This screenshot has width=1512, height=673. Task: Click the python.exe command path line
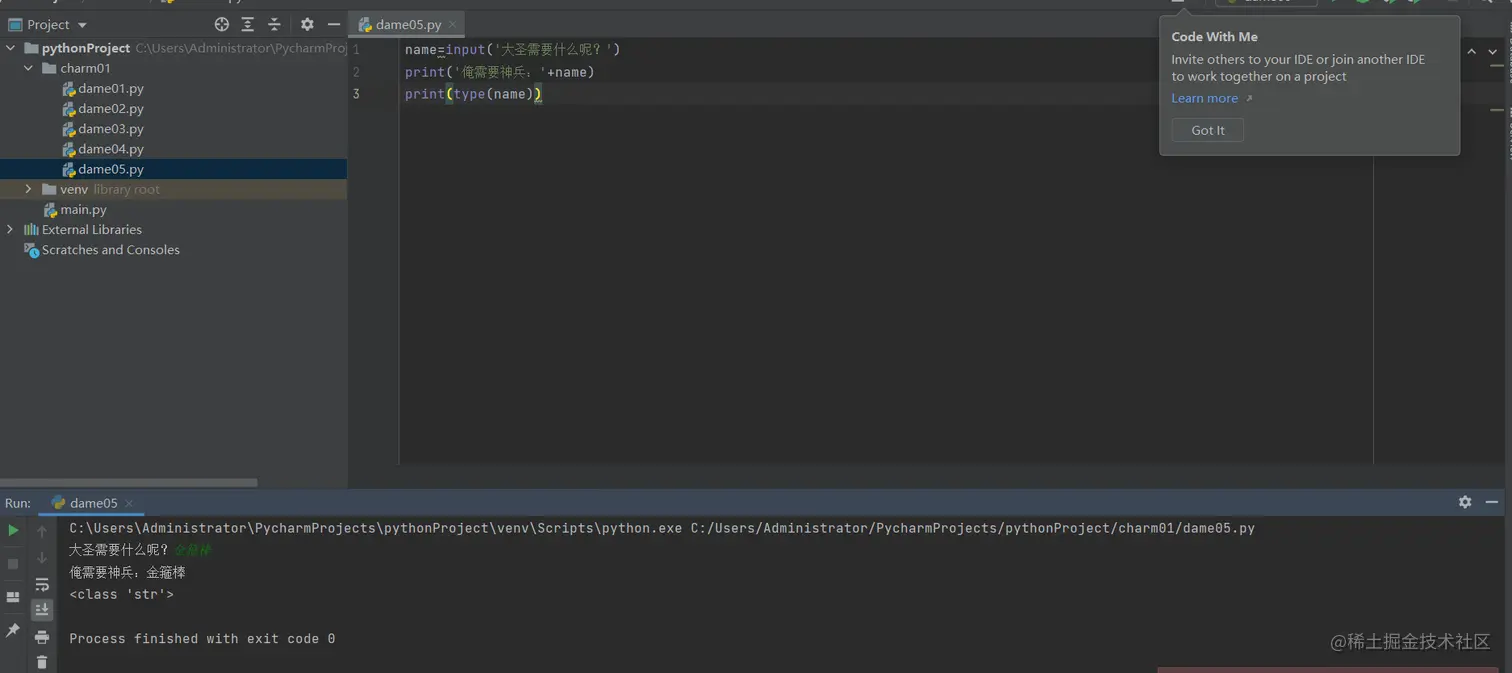[662, 528]
